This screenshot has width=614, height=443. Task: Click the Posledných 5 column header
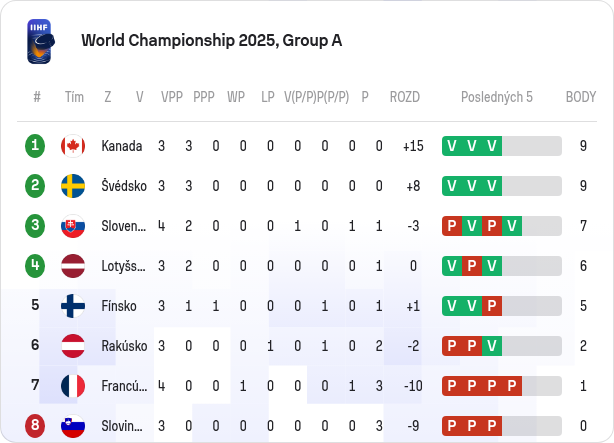pos(497,97)
